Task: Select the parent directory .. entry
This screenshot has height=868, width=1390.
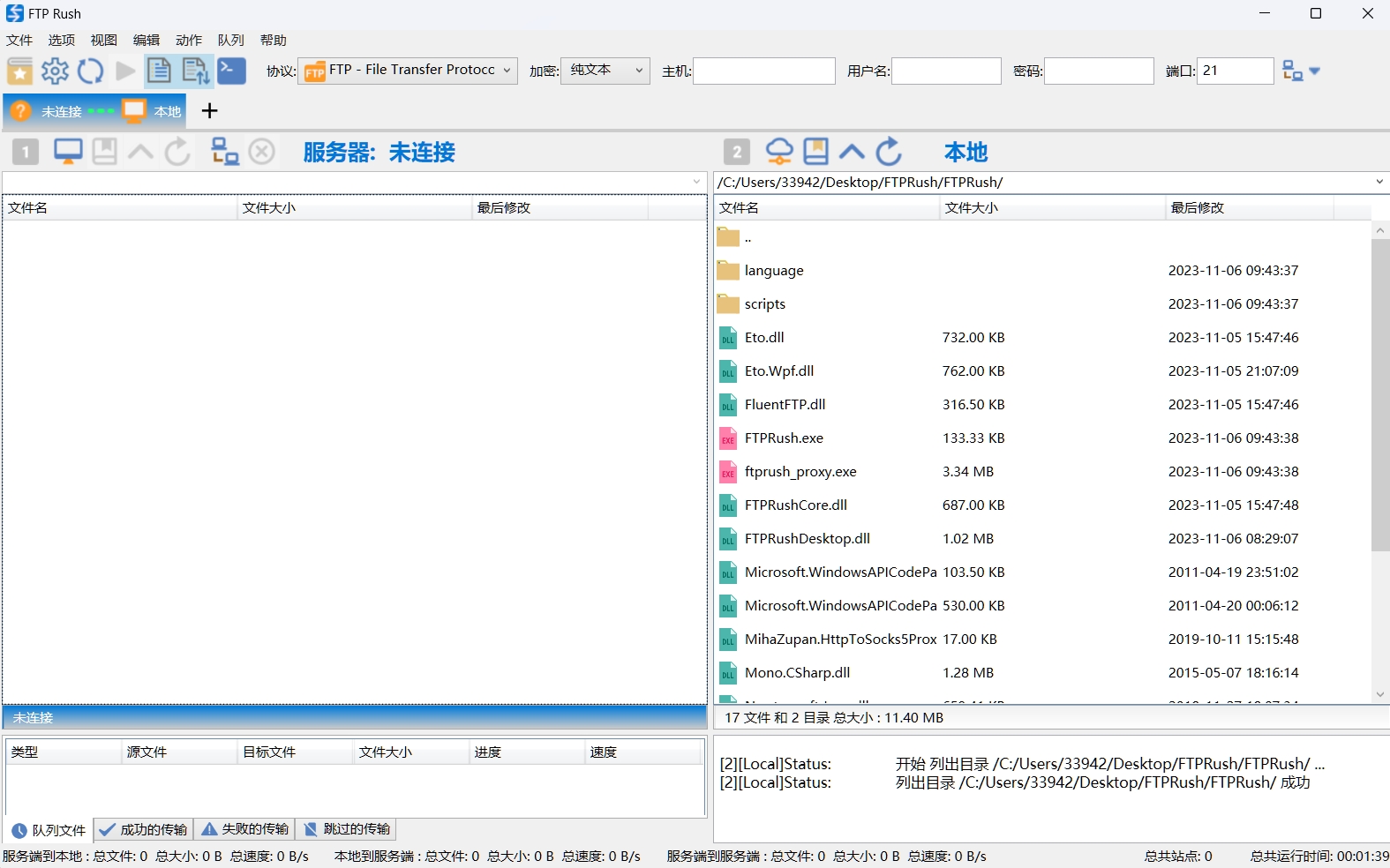Action: click(x=1042, y=238)
